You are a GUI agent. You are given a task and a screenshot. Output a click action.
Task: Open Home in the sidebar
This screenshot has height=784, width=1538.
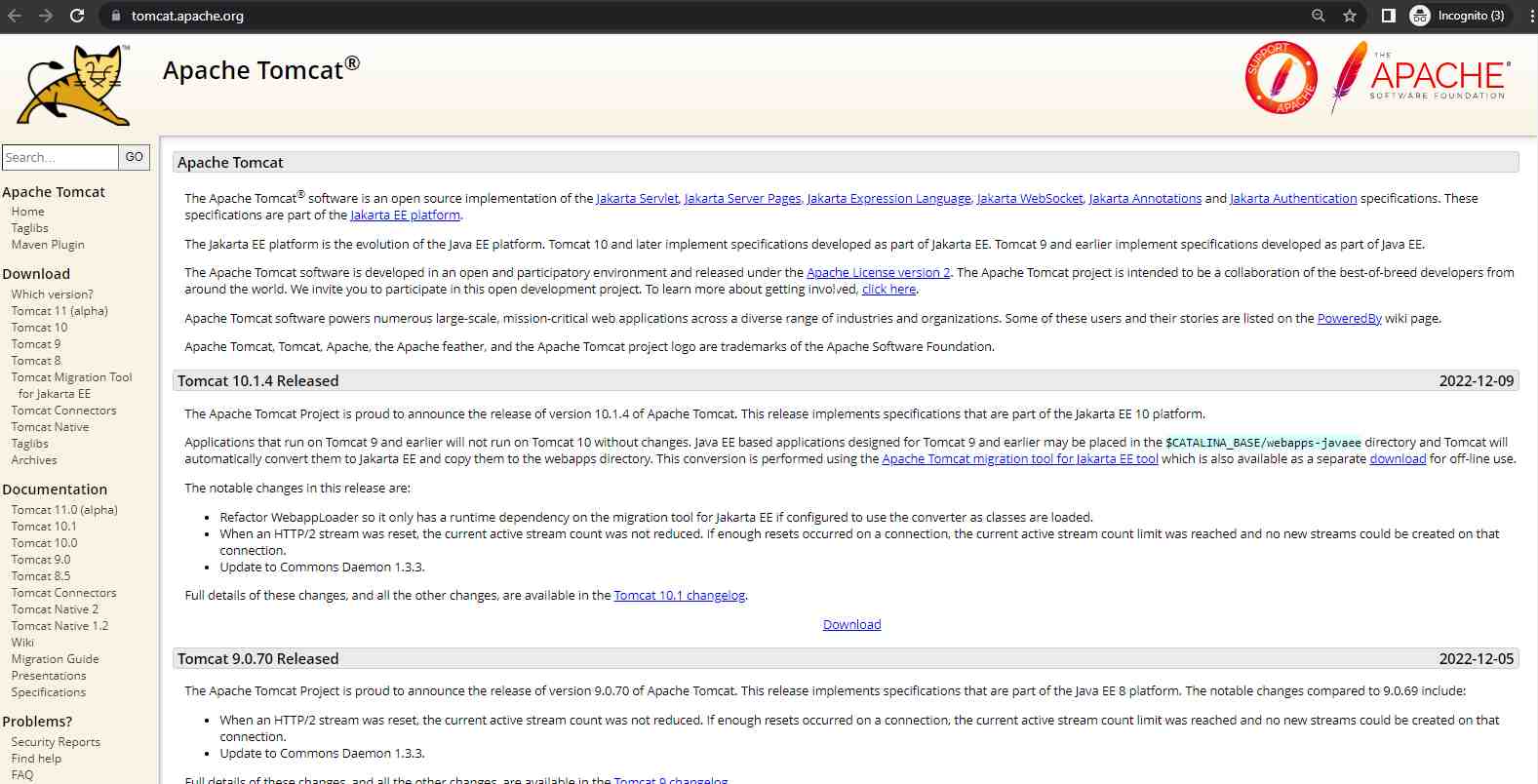[27, 212]
